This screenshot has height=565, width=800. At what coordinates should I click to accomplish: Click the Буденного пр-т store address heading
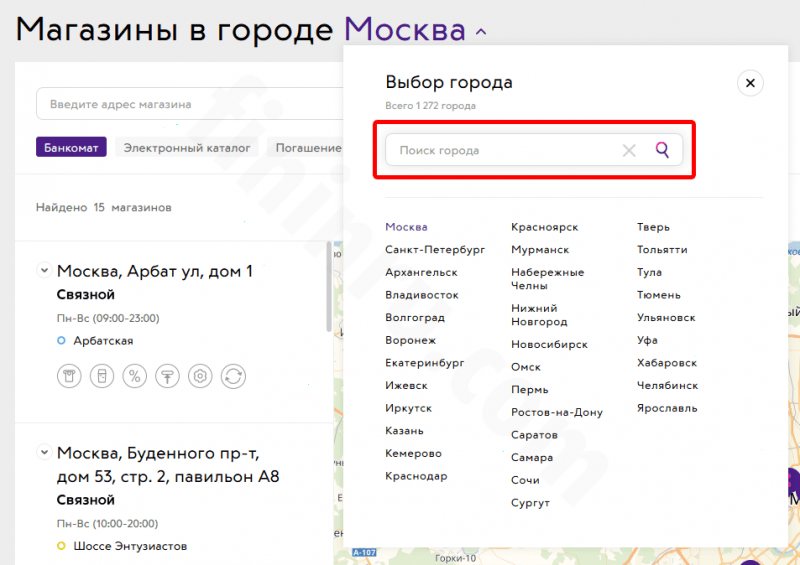pyautogui.click(x=168, y=464)
